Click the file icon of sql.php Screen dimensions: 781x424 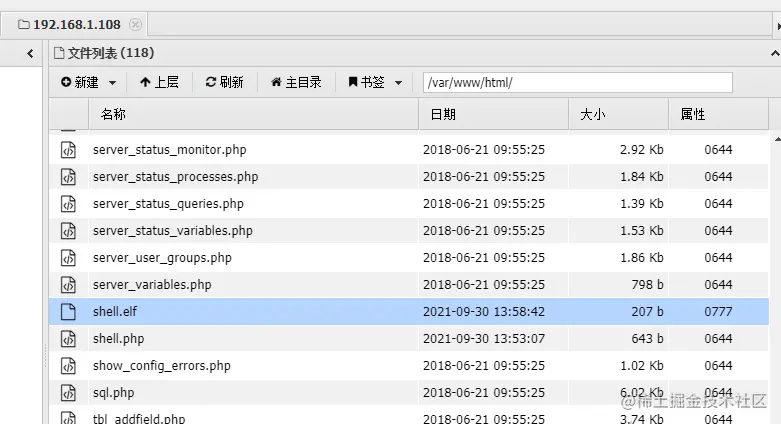click(68, 393)
